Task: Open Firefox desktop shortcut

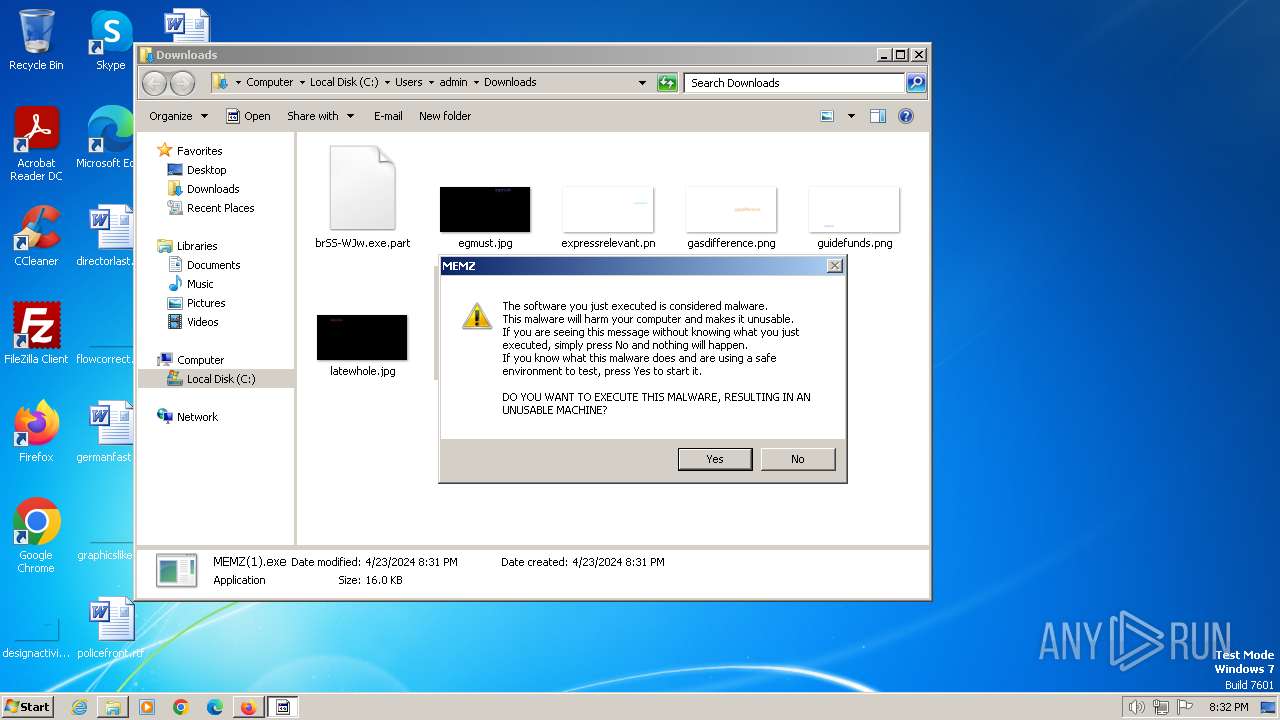Action: 36,432
